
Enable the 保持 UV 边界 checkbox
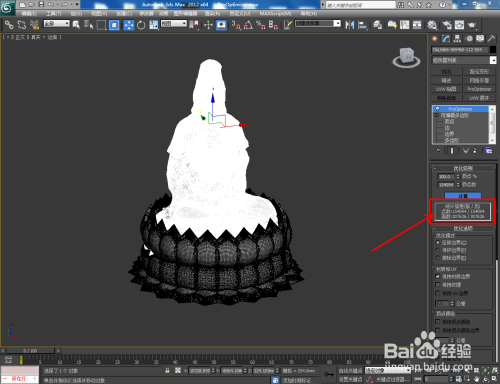point(438,293)
